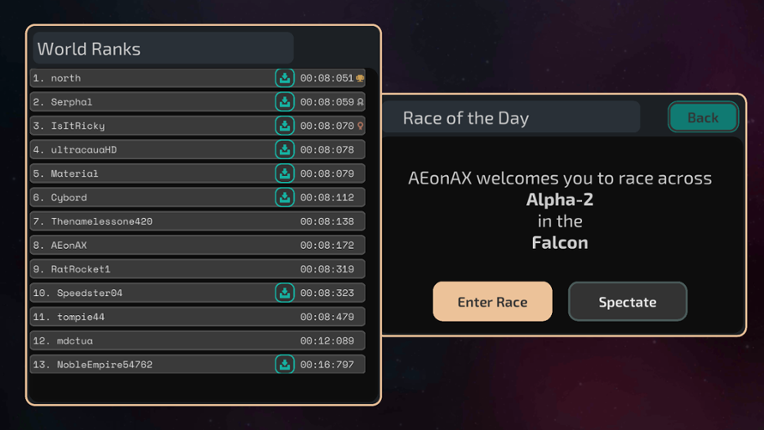Screen dimensions: 764x430
Task: Download Speedster04's replay ghost
Action: (285, 293)
